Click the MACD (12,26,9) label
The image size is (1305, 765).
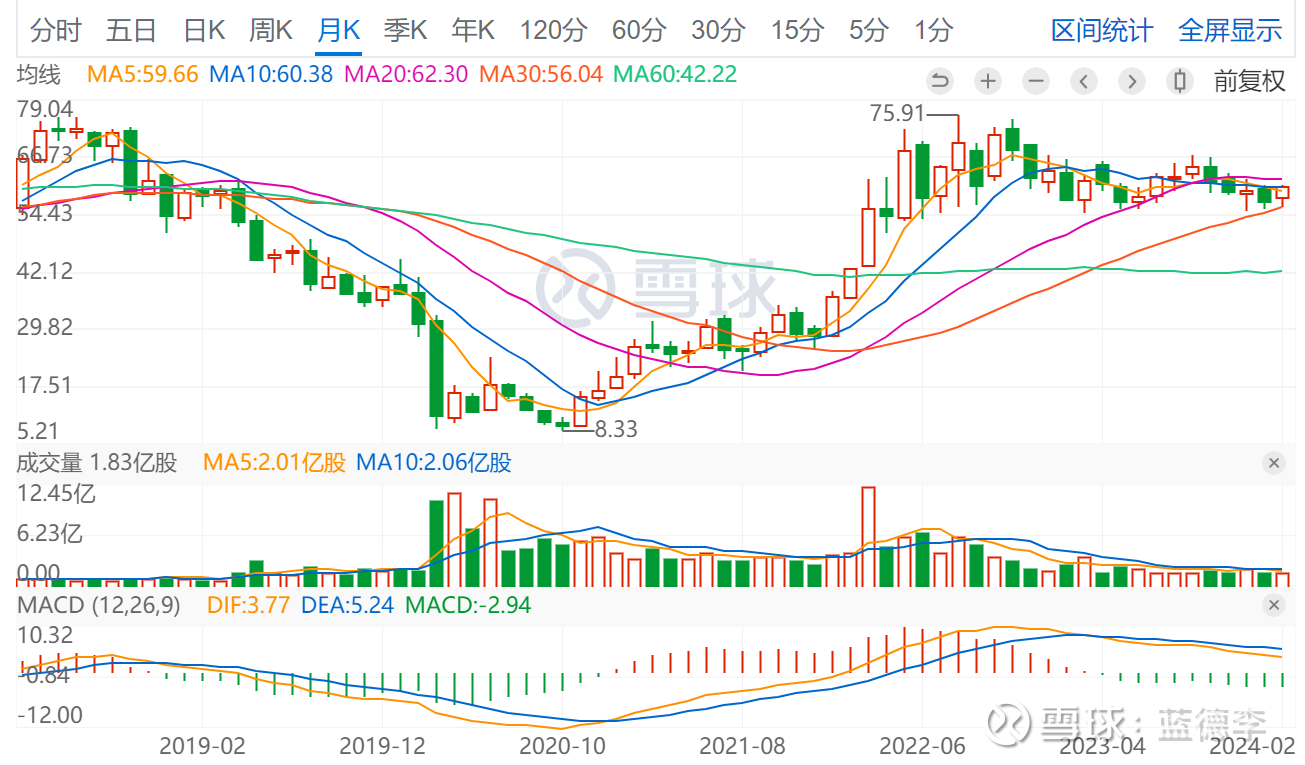99,605
